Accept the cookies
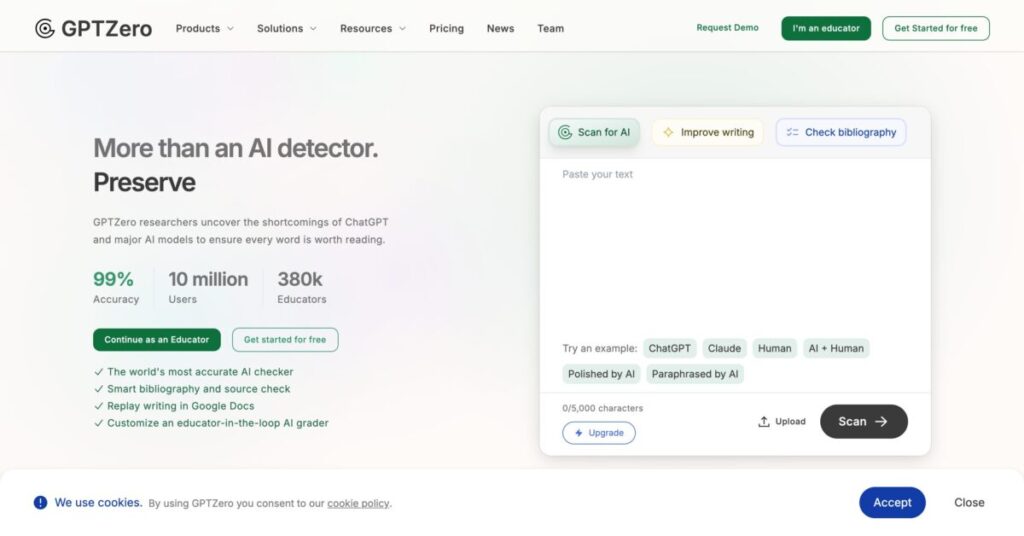Viewport: 1024px width, 536px height. click(892, 503)
